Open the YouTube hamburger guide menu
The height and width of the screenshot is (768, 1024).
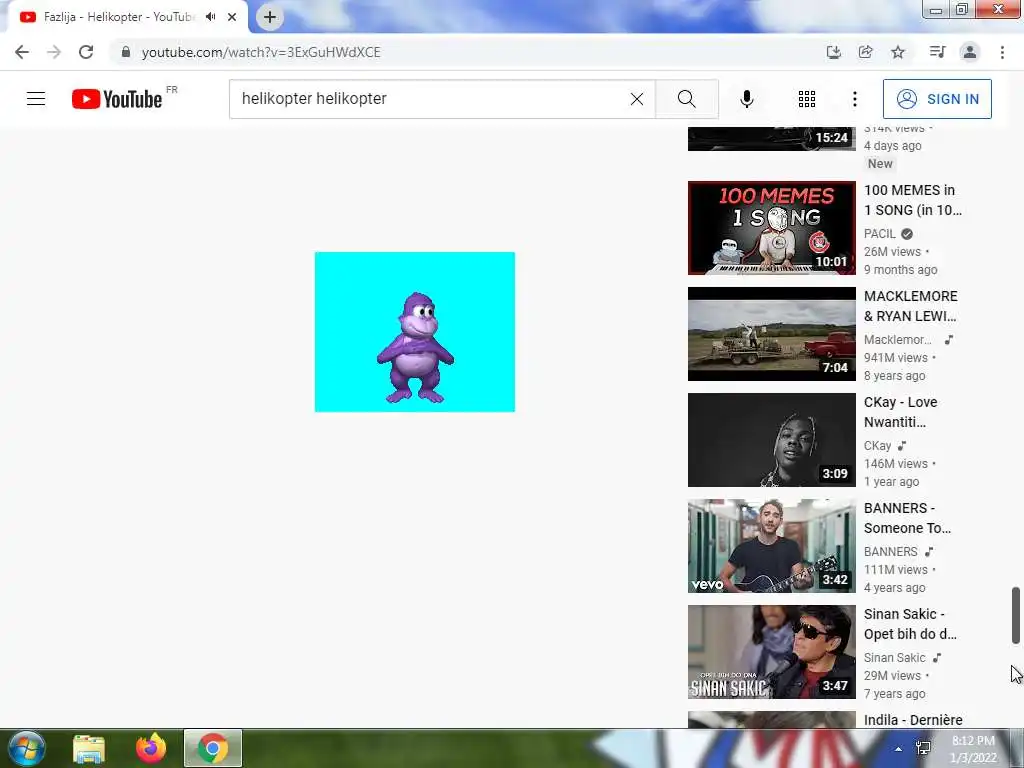tap(36, 99)
